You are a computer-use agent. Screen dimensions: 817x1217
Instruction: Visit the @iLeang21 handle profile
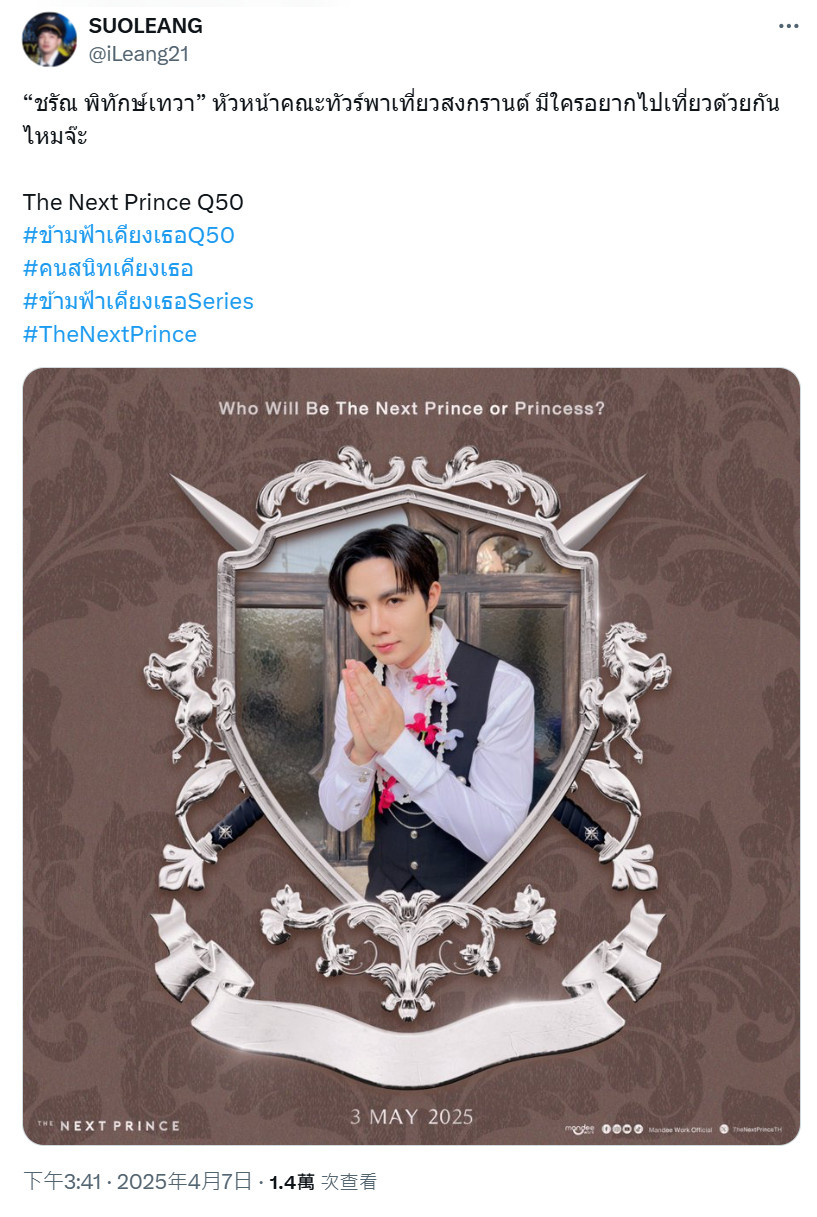(139, 54)
